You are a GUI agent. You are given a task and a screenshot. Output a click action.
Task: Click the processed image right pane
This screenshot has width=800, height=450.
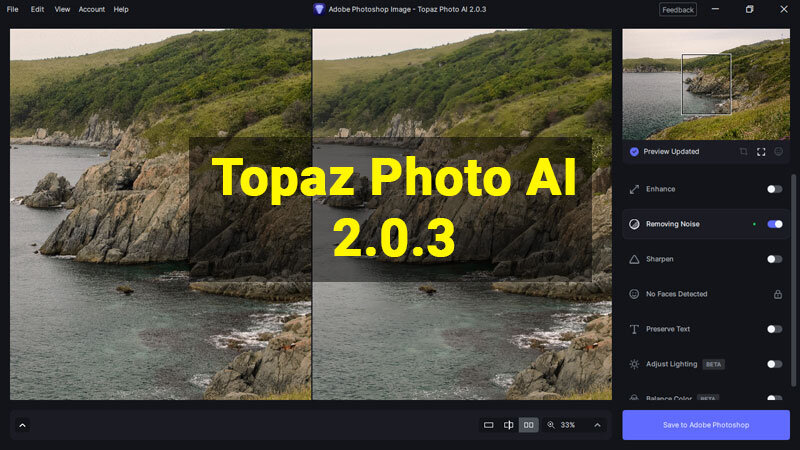462,214
